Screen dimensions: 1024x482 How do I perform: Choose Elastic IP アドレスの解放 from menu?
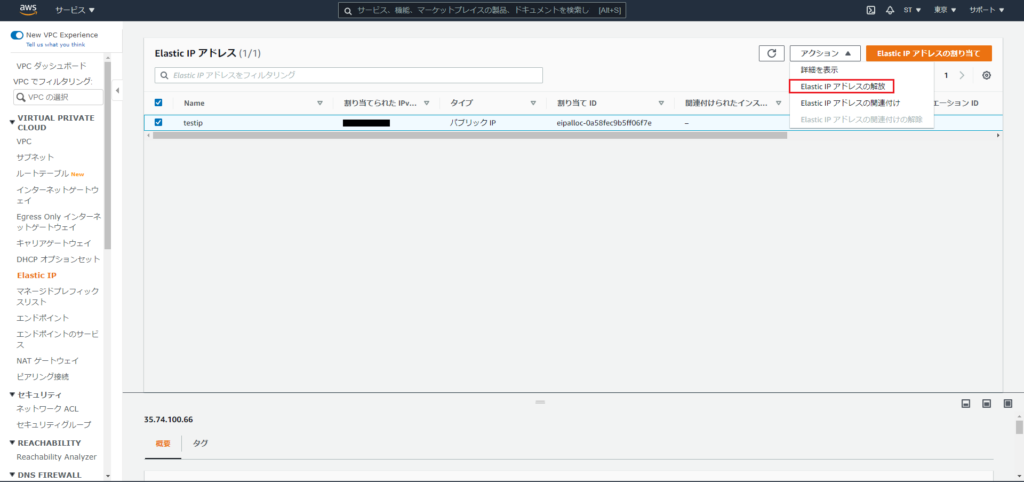(x=840, y=87)
